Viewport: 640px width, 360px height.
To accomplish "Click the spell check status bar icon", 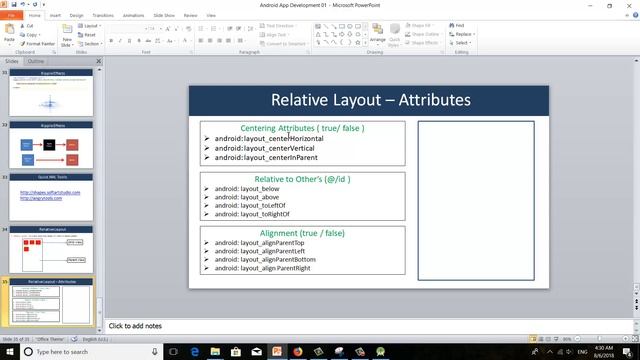I will [74, 339].
